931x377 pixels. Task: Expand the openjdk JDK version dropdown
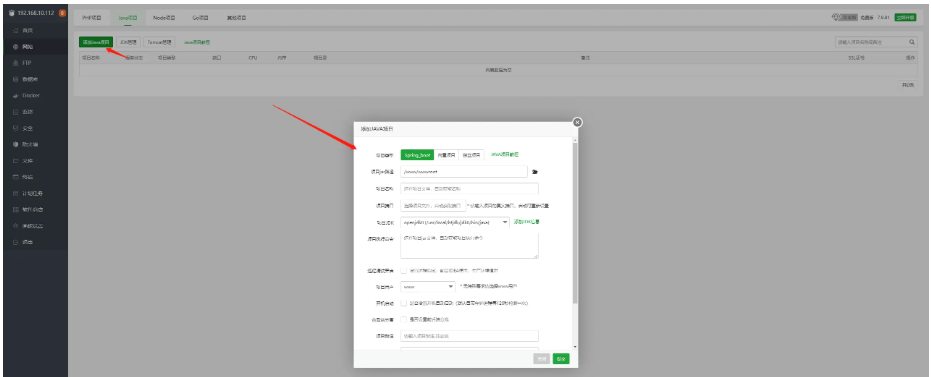tap(455, 222)
